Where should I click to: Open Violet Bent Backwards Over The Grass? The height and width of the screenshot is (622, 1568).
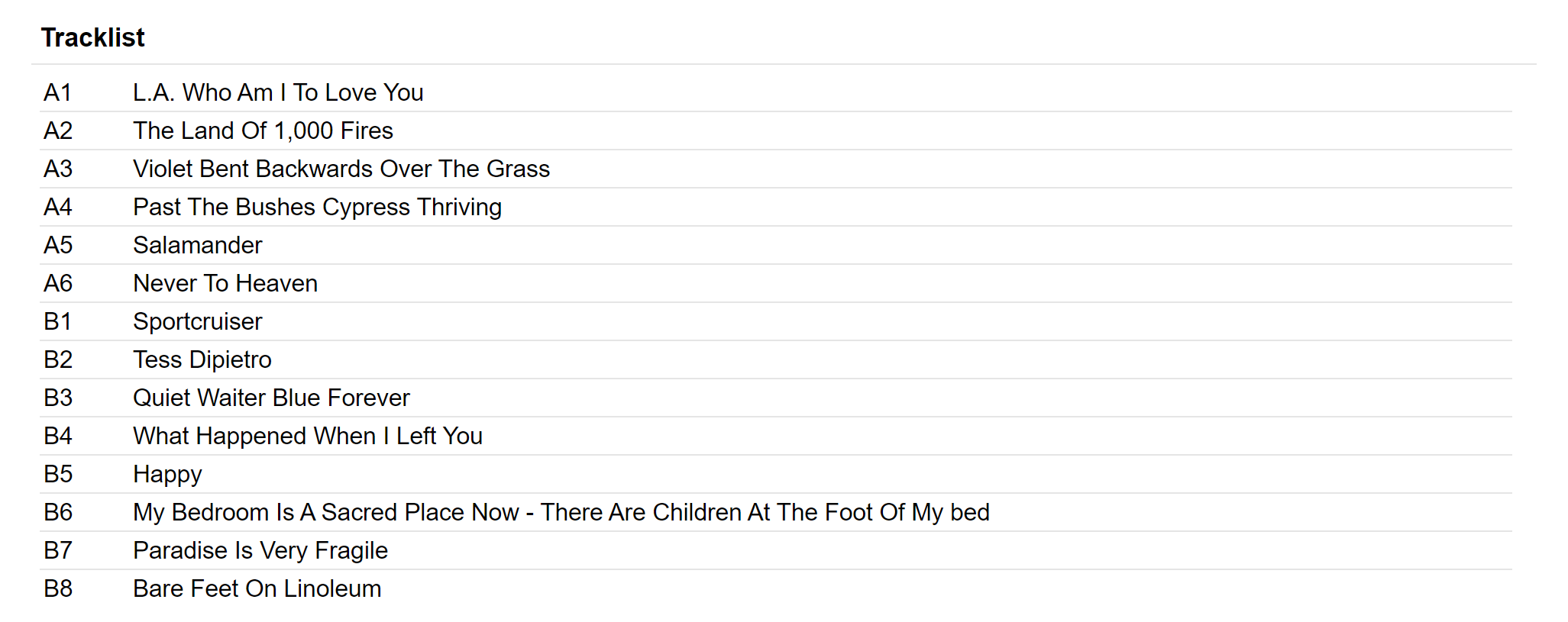pos(341,169)
